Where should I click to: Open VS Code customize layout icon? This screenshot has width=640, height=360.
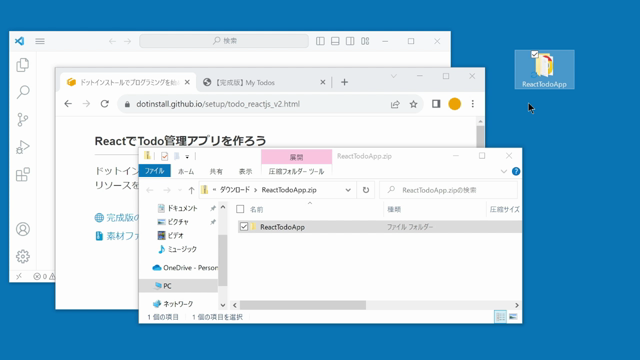click(x=365, y=41)
